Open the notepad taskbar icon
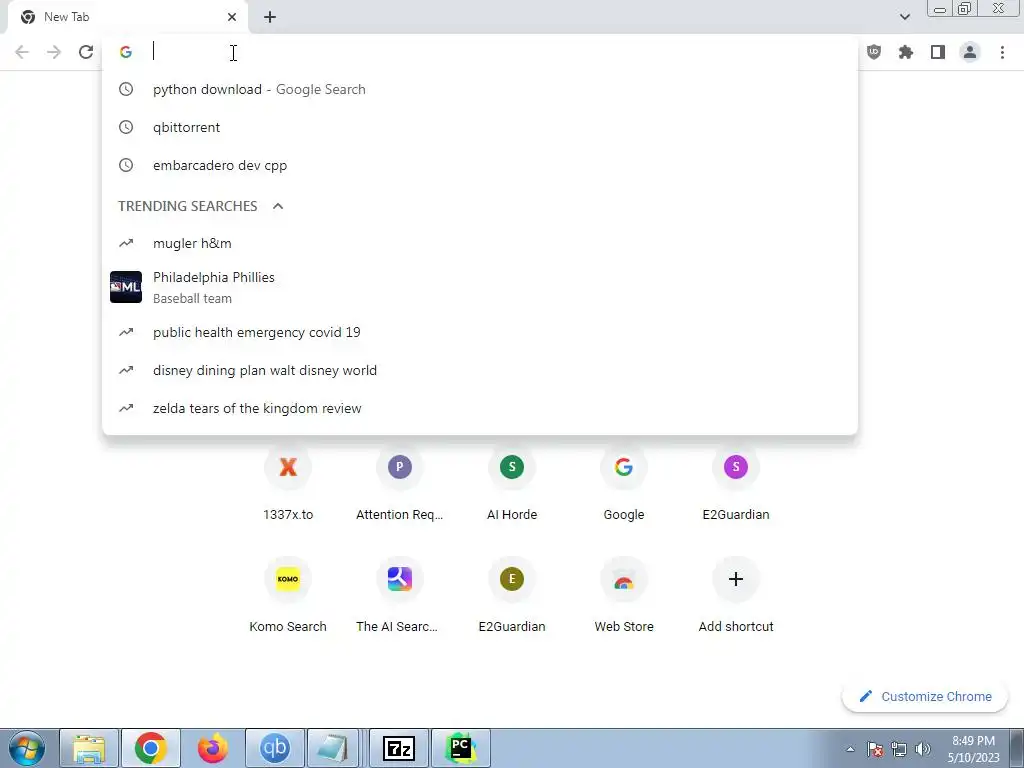 pos(333,748)
